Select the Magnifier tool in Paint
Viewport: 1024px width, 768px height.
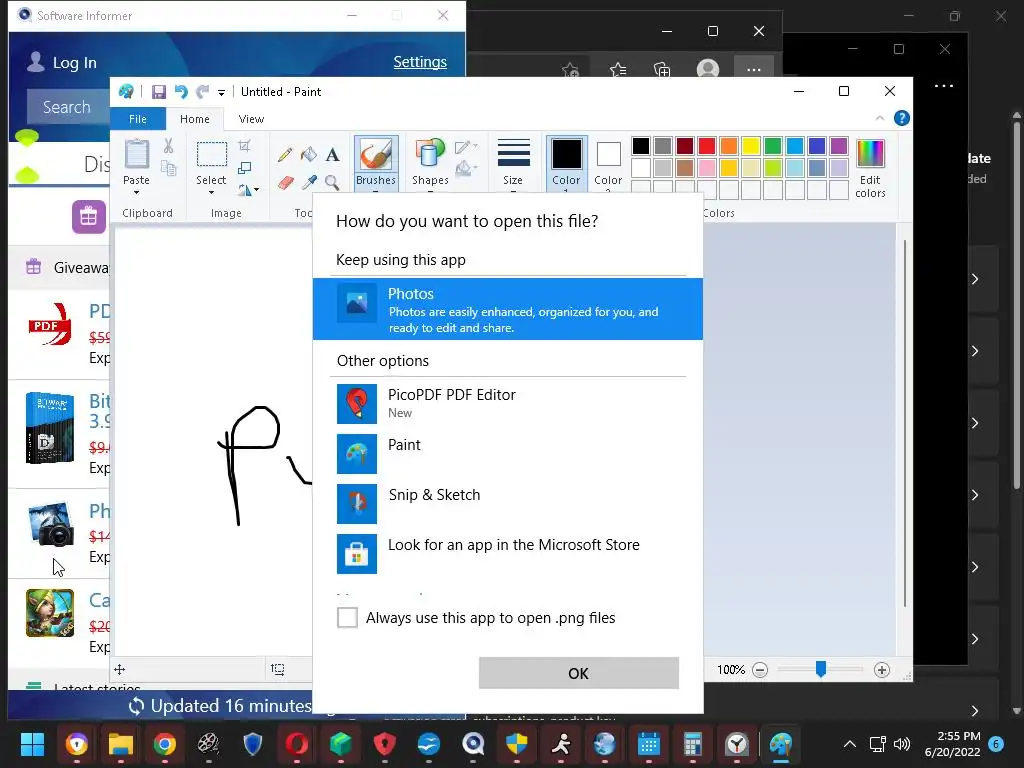pyautogui.click(x=332, y=182)
